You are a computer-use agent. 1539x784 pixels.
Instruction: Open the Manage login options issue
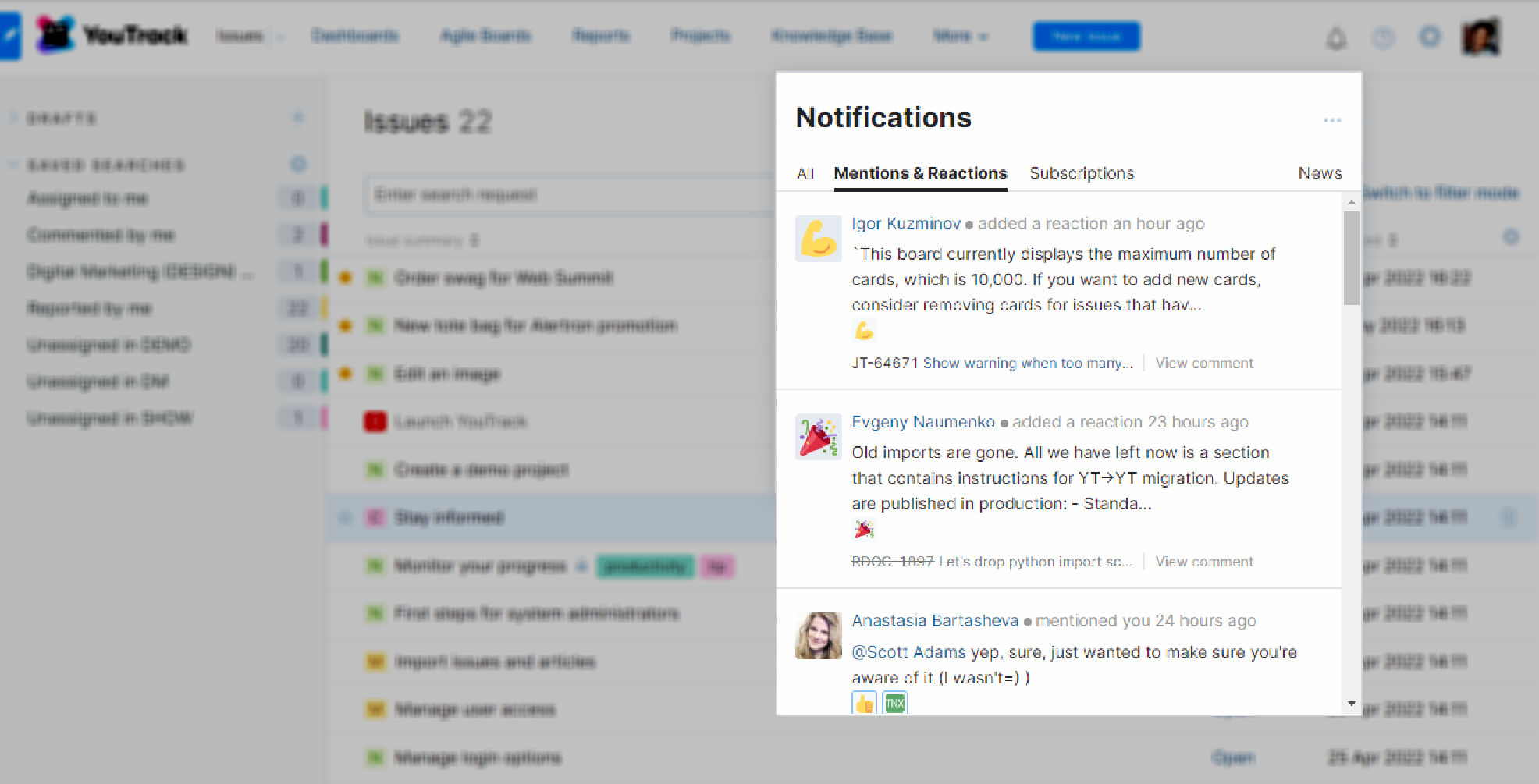(x=478, y=757)
